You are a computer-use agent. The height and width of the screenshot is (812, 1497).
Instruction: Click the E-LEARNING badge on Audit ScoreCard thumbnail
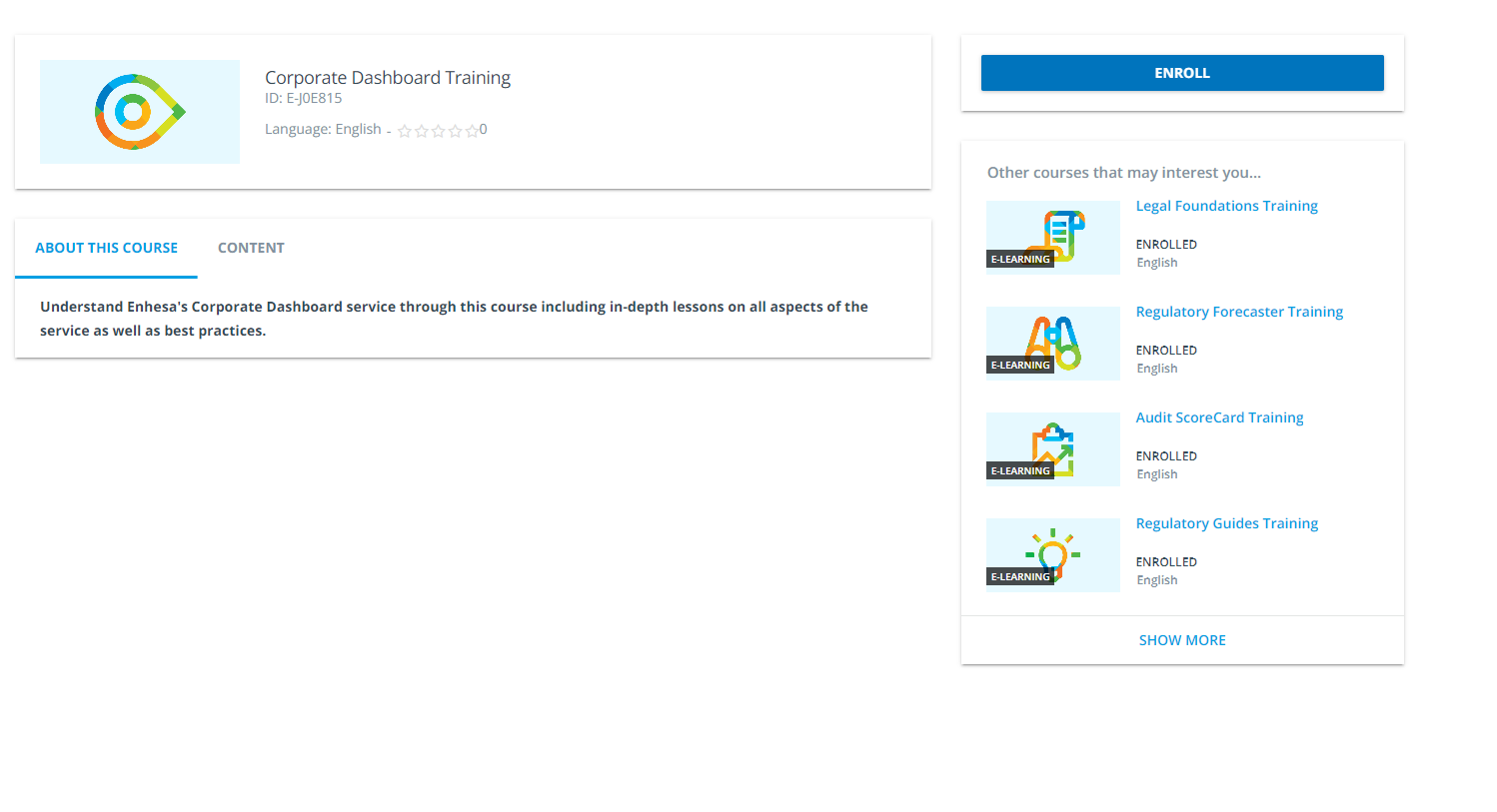point(1020,470)
